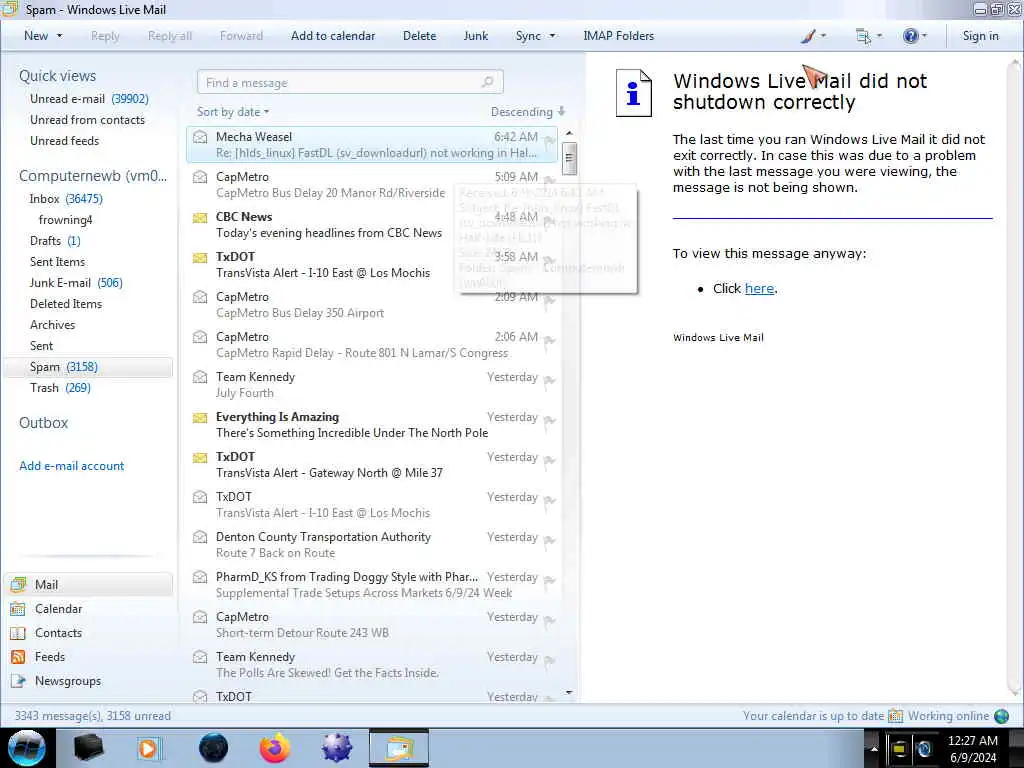Collapse the Computernewb account header
1024x768 pixels.
pos(93,176)
